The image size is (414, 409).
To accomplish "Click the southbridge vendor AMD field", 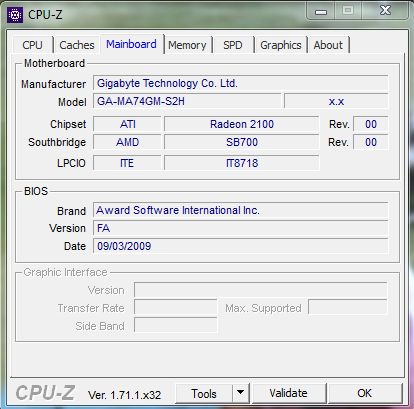I will [127, 142].
